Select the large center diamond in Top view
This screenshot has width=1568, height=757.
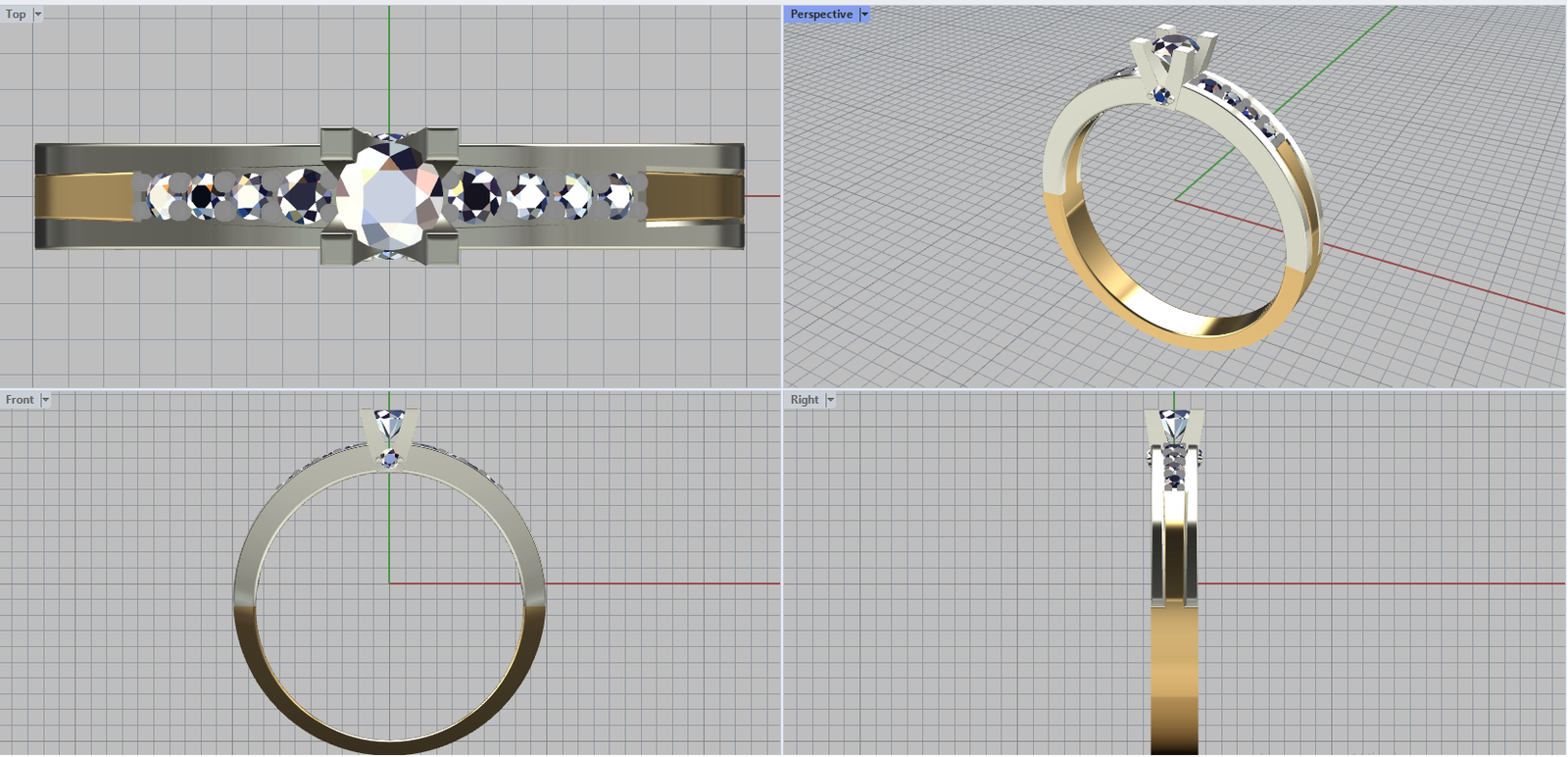coord(389,196)
